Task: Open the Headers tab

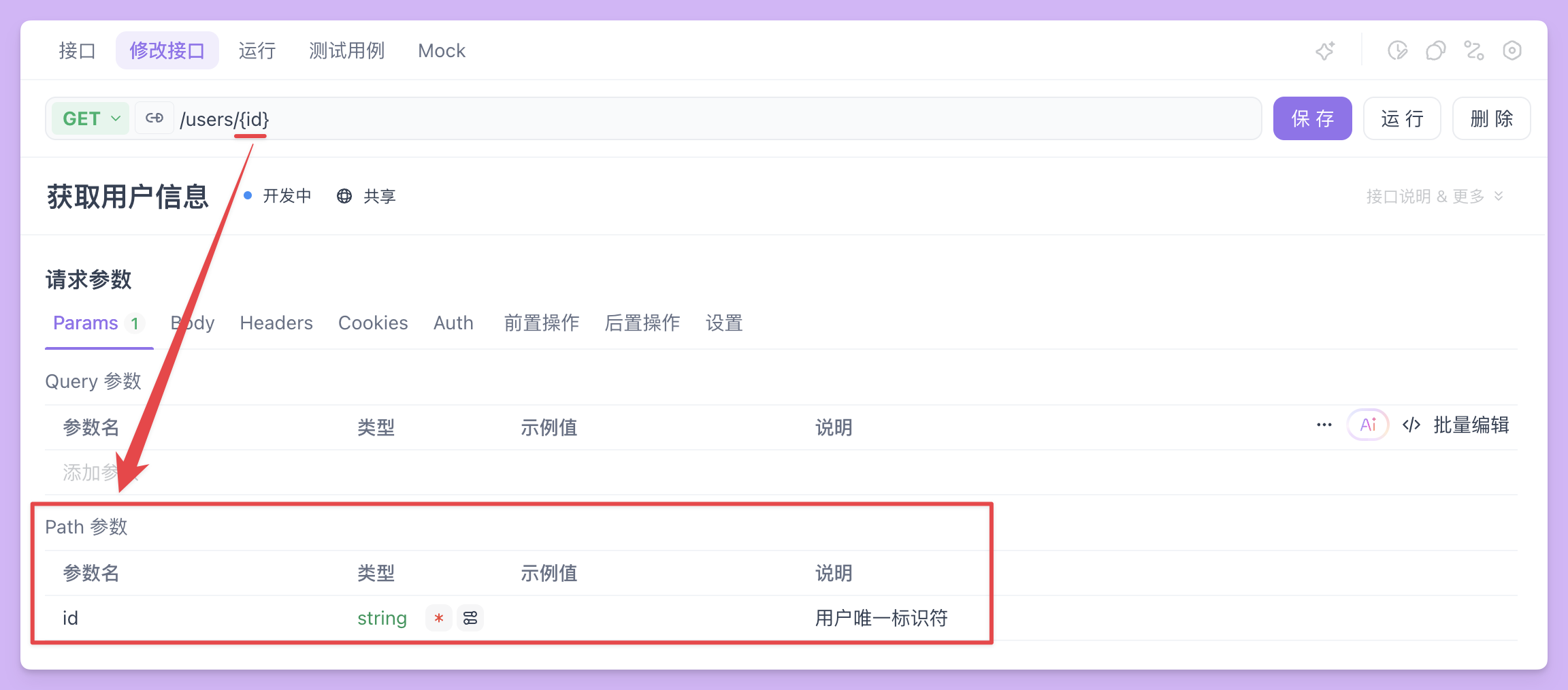Action: 276,323
